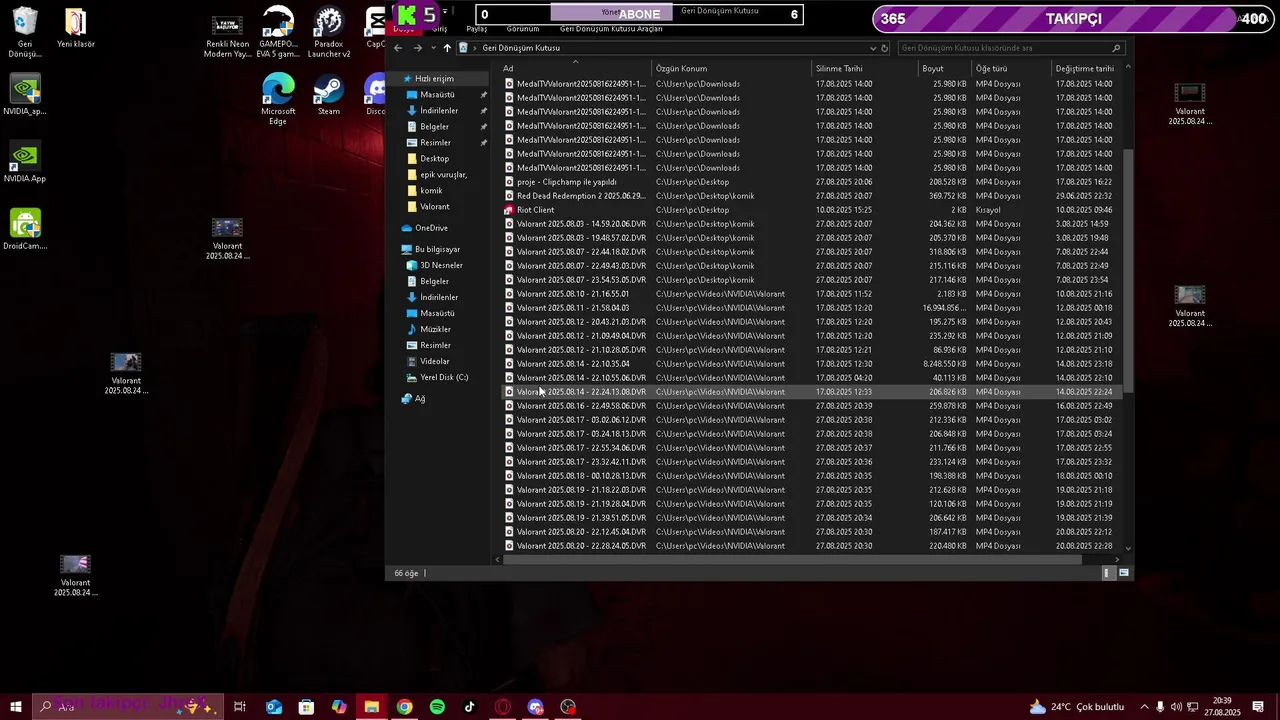
Task: Click File Explorer taskbar icon
Action: click(371, 707)
